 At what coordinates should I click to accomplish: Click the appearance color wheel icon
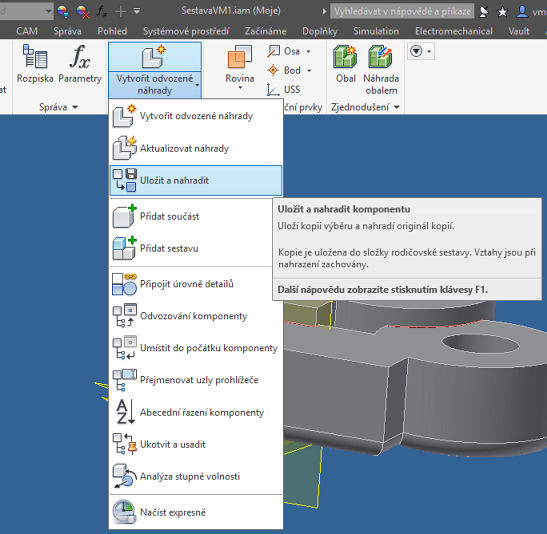click(x=63, y=12)
